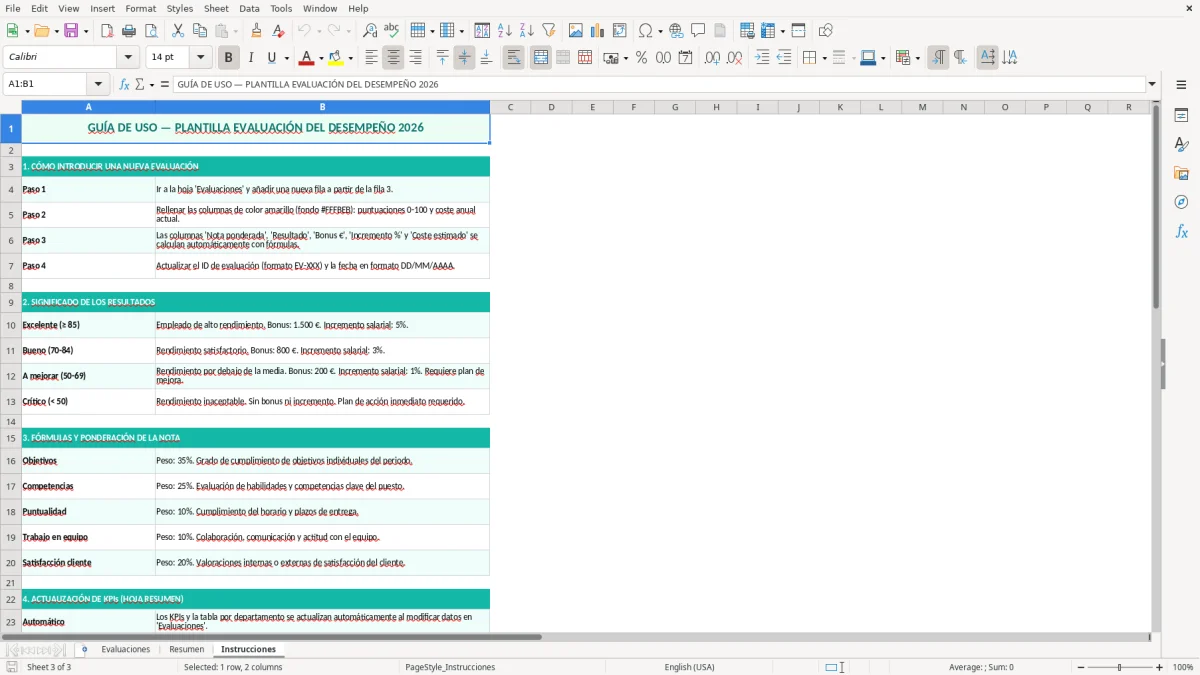This screenshot has height=675, width=1200.
Task: Click zoom out minus button
Action: coord(1081,667)
